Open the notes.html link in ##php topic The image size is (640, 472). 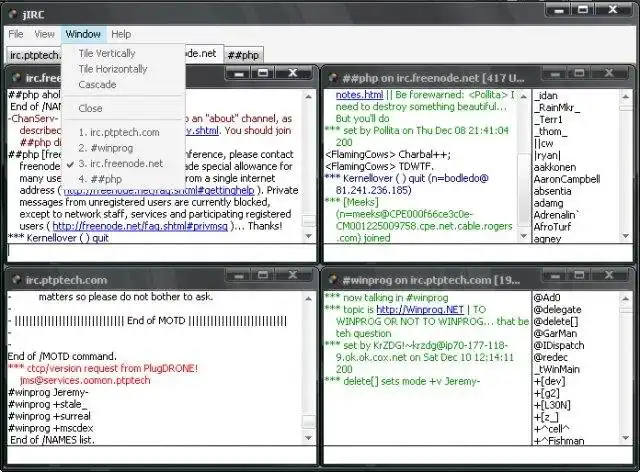click(359, 95)
